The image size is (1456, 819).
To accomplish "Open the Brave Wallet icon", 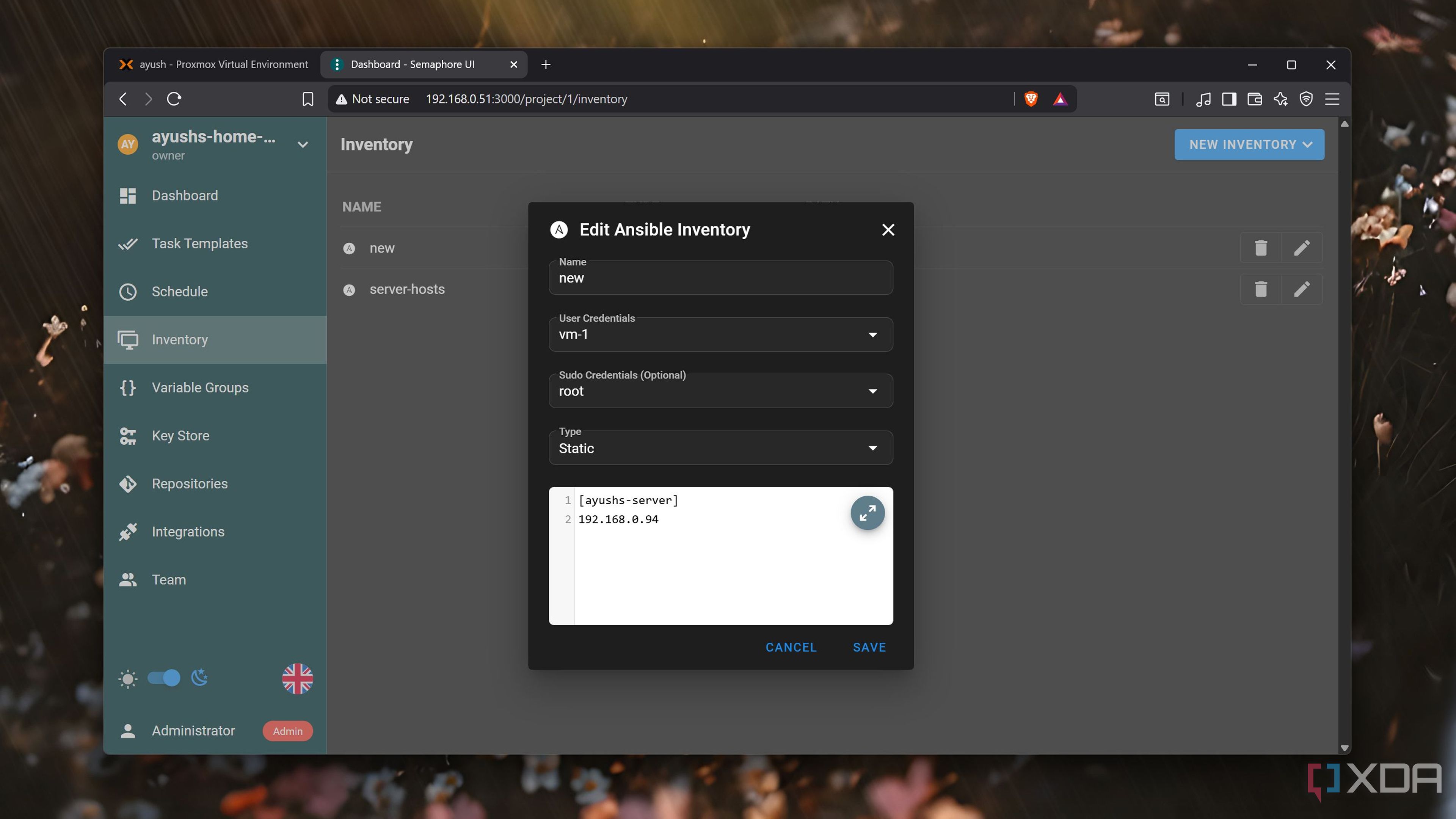I will (x=1255, y=99).
